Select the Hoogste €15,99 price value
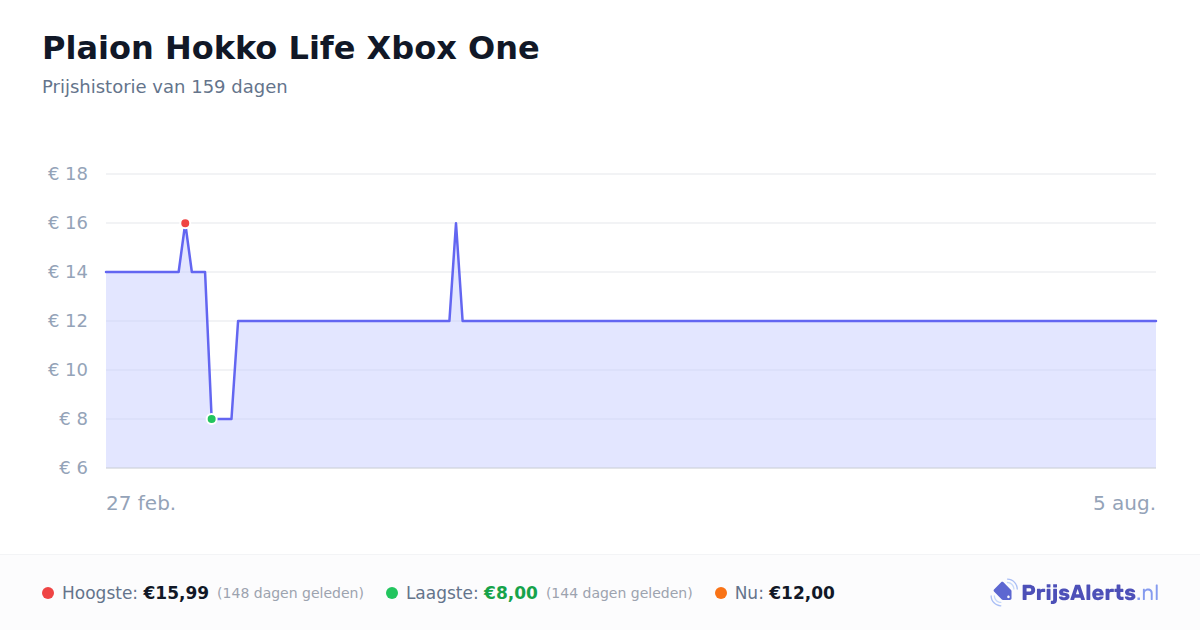Screen dimensions: 1200x630 tap(176, 593)
